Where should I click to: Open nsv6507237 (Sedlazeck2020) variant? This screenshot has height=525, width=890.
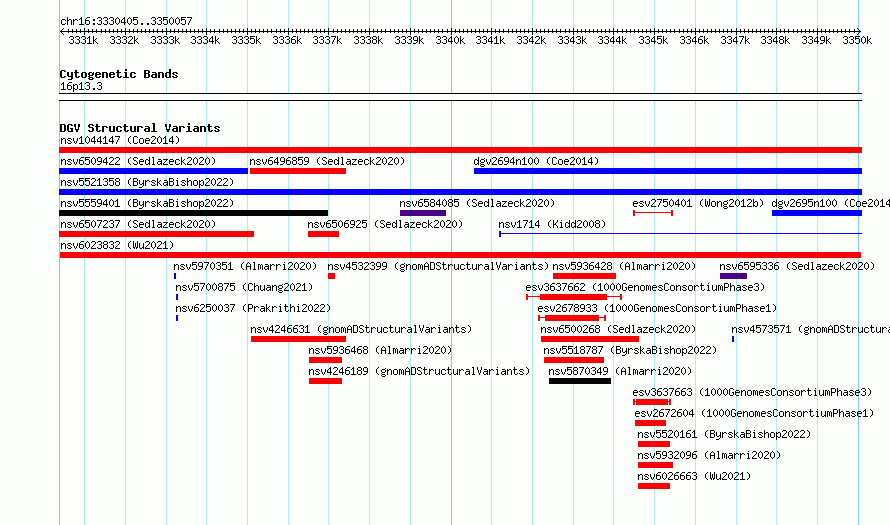click(x=138, y=224)
